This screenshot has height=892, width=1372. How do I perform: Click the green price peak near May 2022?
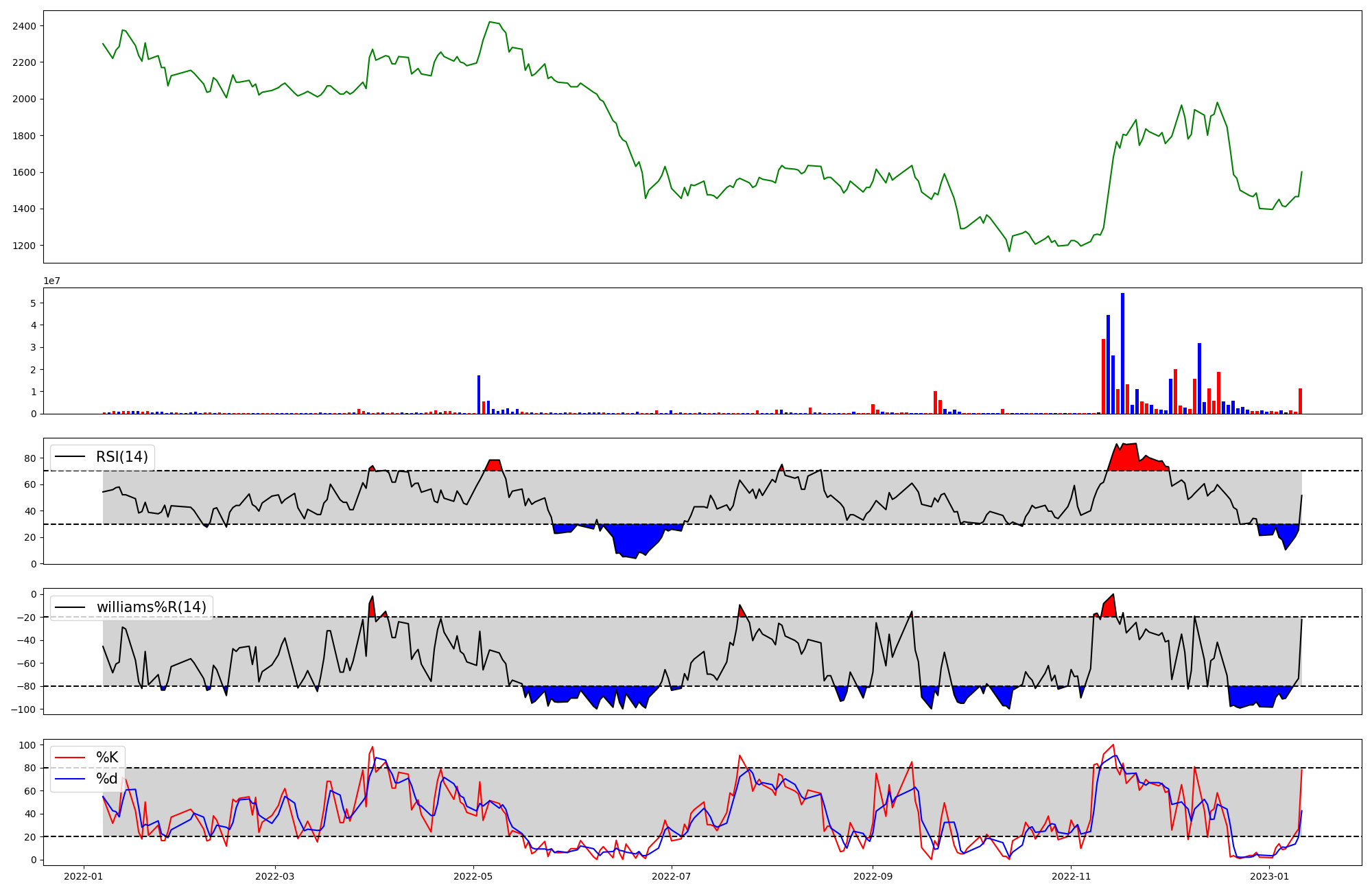tap(490, 22)
